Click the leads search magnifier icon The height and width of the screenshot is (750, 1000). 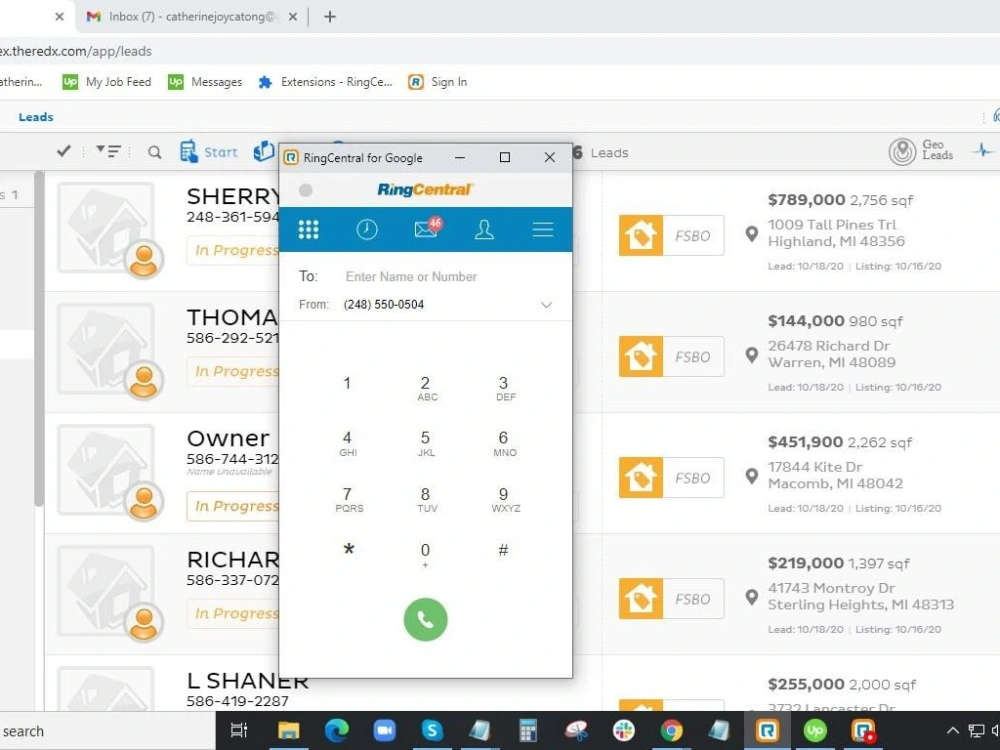[154, 152]
